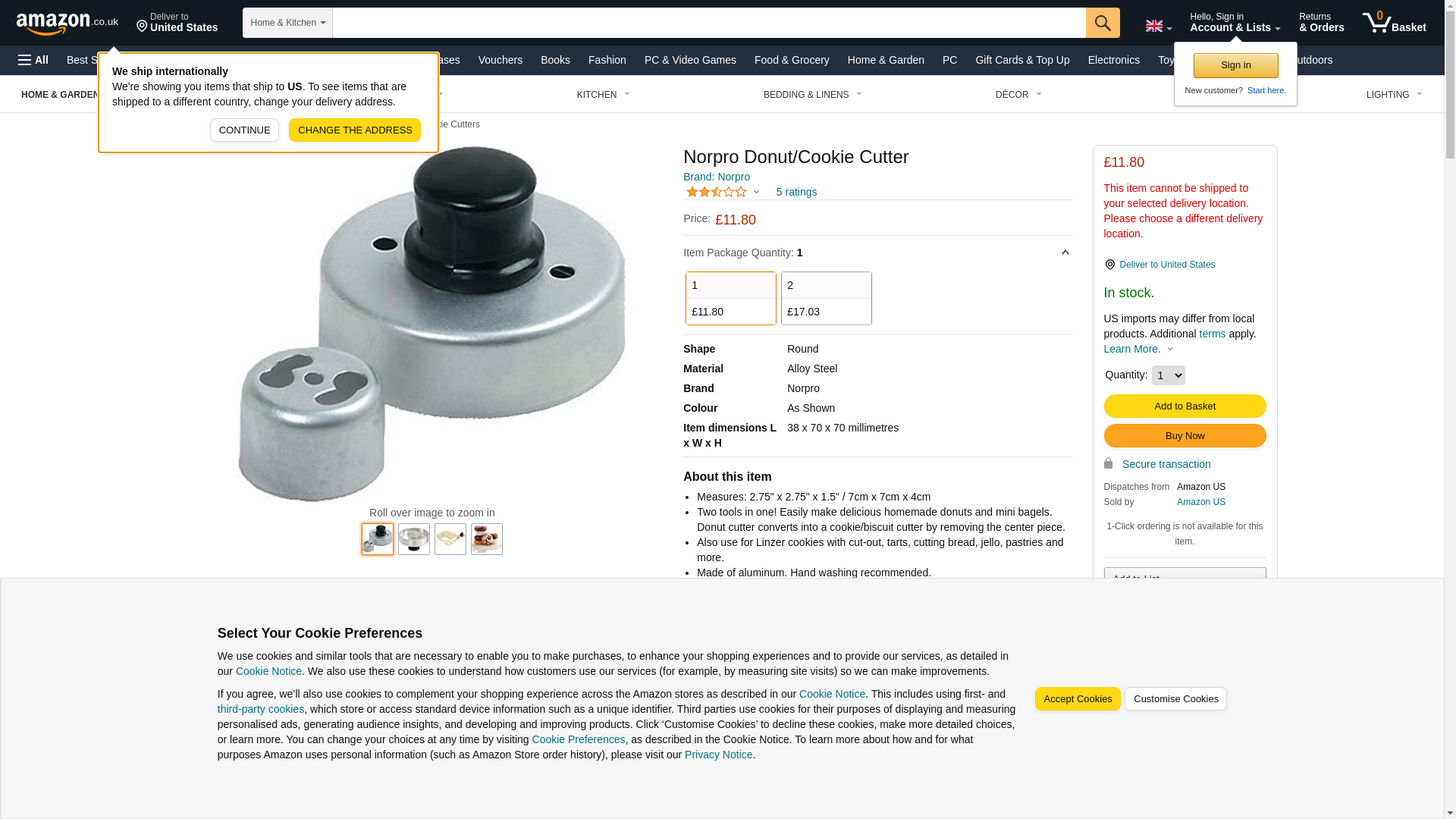1456x819 pixels.
Task: Click the search magnifier button
Action: 1103,23
